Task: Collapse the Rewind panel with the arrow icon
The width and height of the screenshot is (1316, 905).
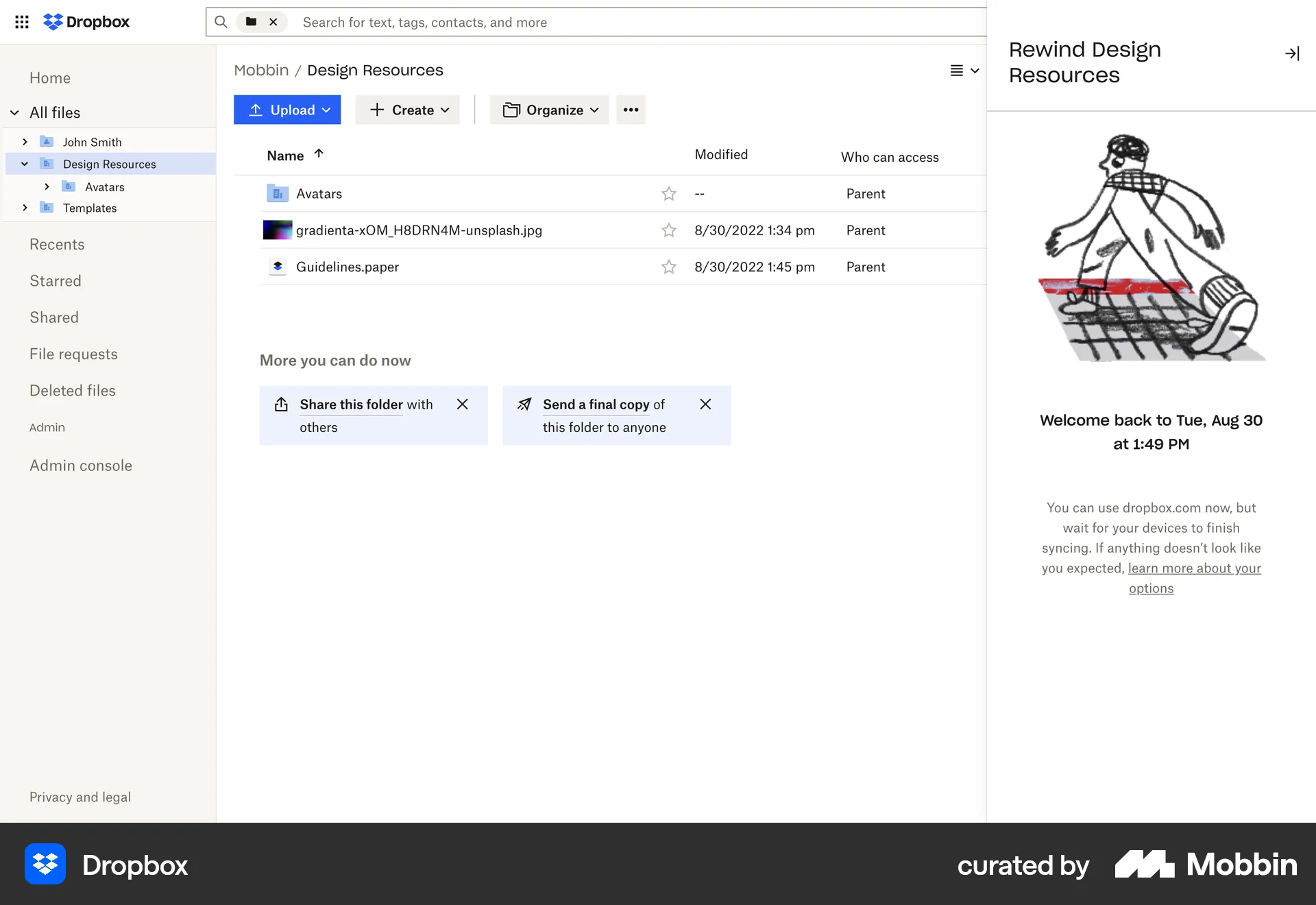Action: 1292,53
